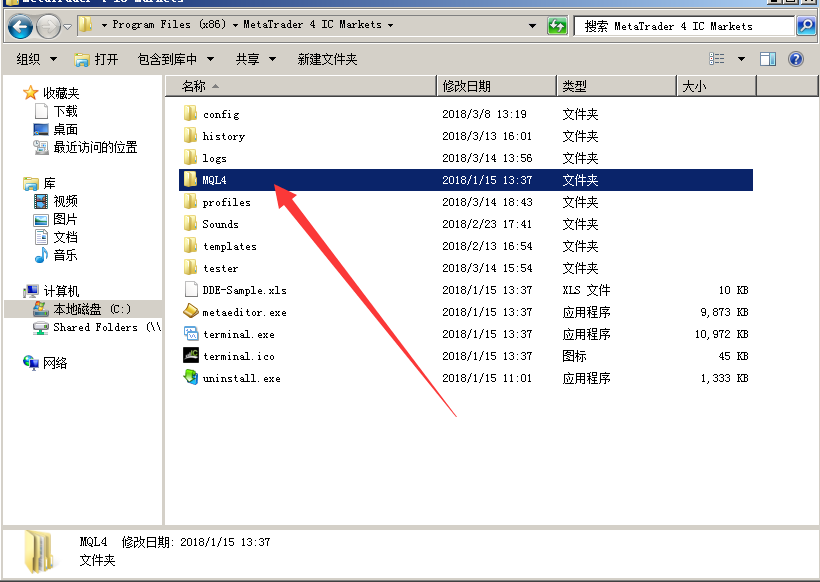Select the profiles folder icon

click(190, 201)
